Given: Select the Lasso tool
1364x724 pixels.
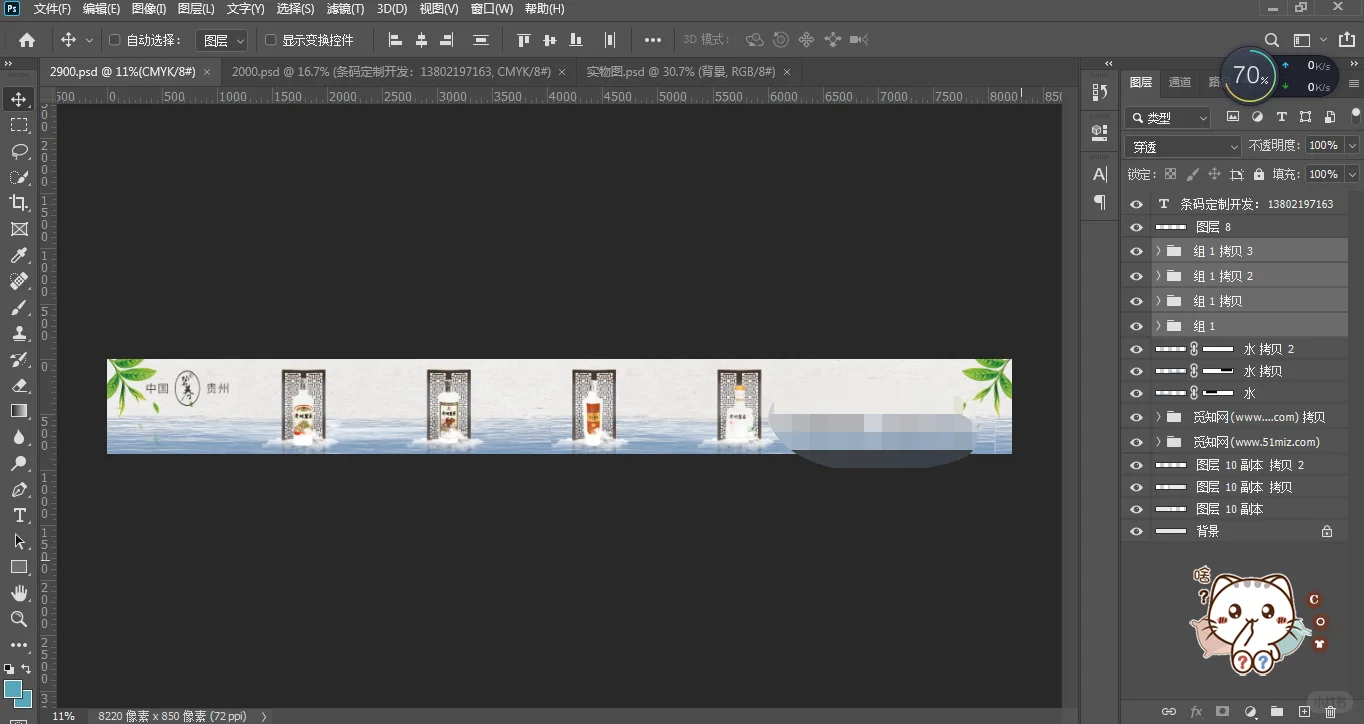Looking at the screenshot, I should point(19,151).
